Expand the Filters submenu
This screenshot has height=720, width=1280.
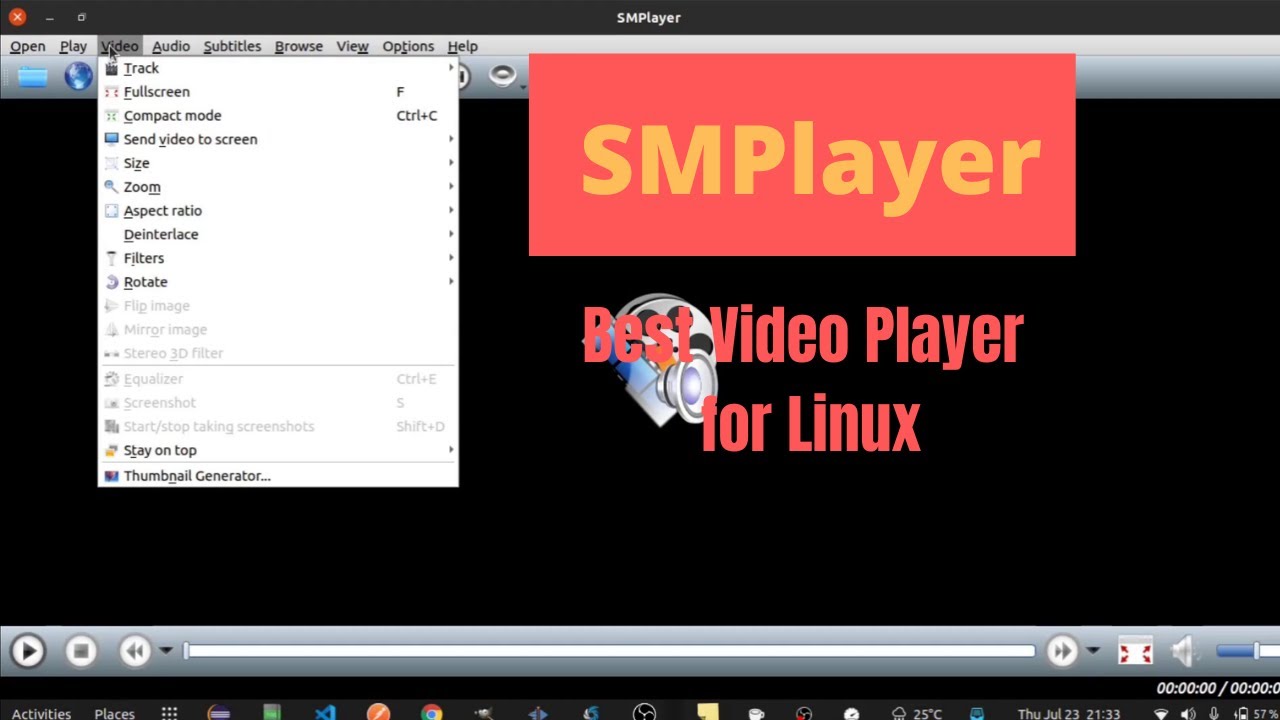(278, 258)
